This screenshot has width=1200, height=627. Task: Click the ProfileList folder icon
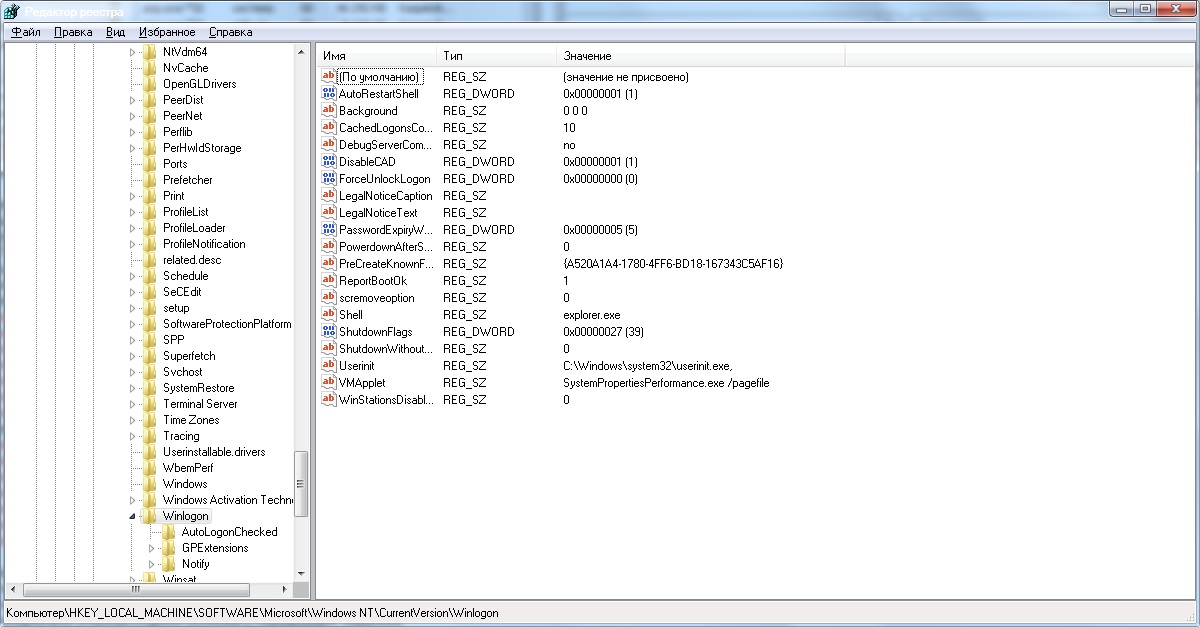[150, 212]
